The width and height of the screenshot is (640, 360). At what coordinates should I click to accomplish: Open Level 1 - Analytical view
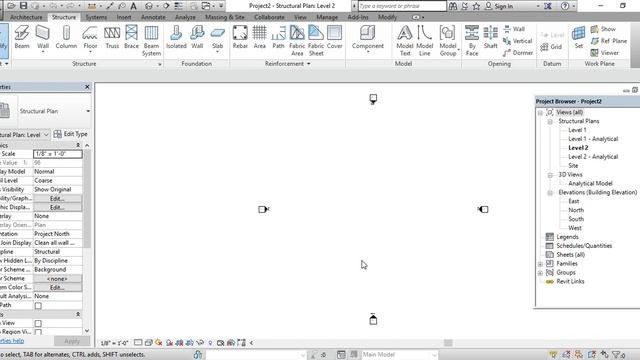593,139
